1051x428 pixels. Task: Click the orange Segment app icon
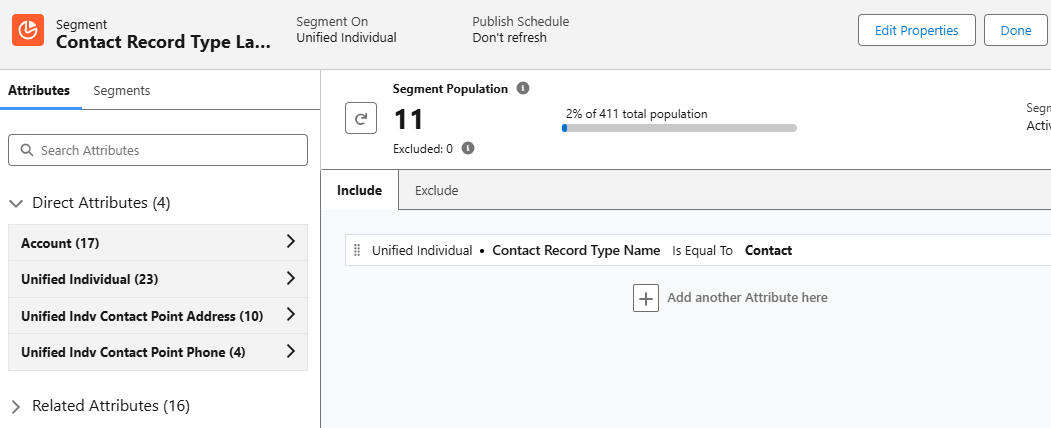click(28, 30)
